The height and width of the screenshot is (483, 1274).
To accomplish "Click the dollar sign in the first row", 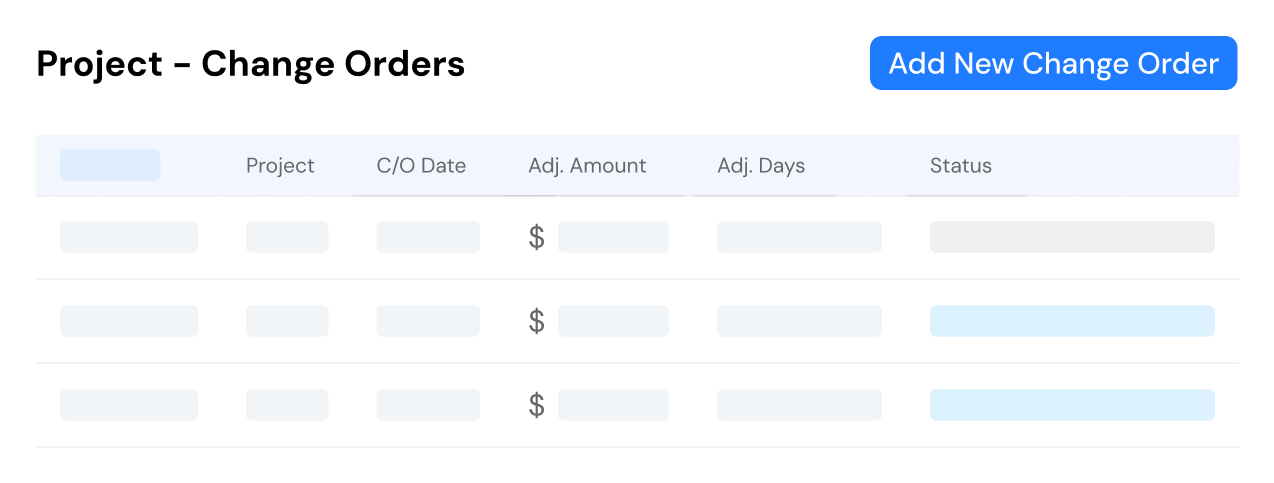I will (x=537, y=237).
